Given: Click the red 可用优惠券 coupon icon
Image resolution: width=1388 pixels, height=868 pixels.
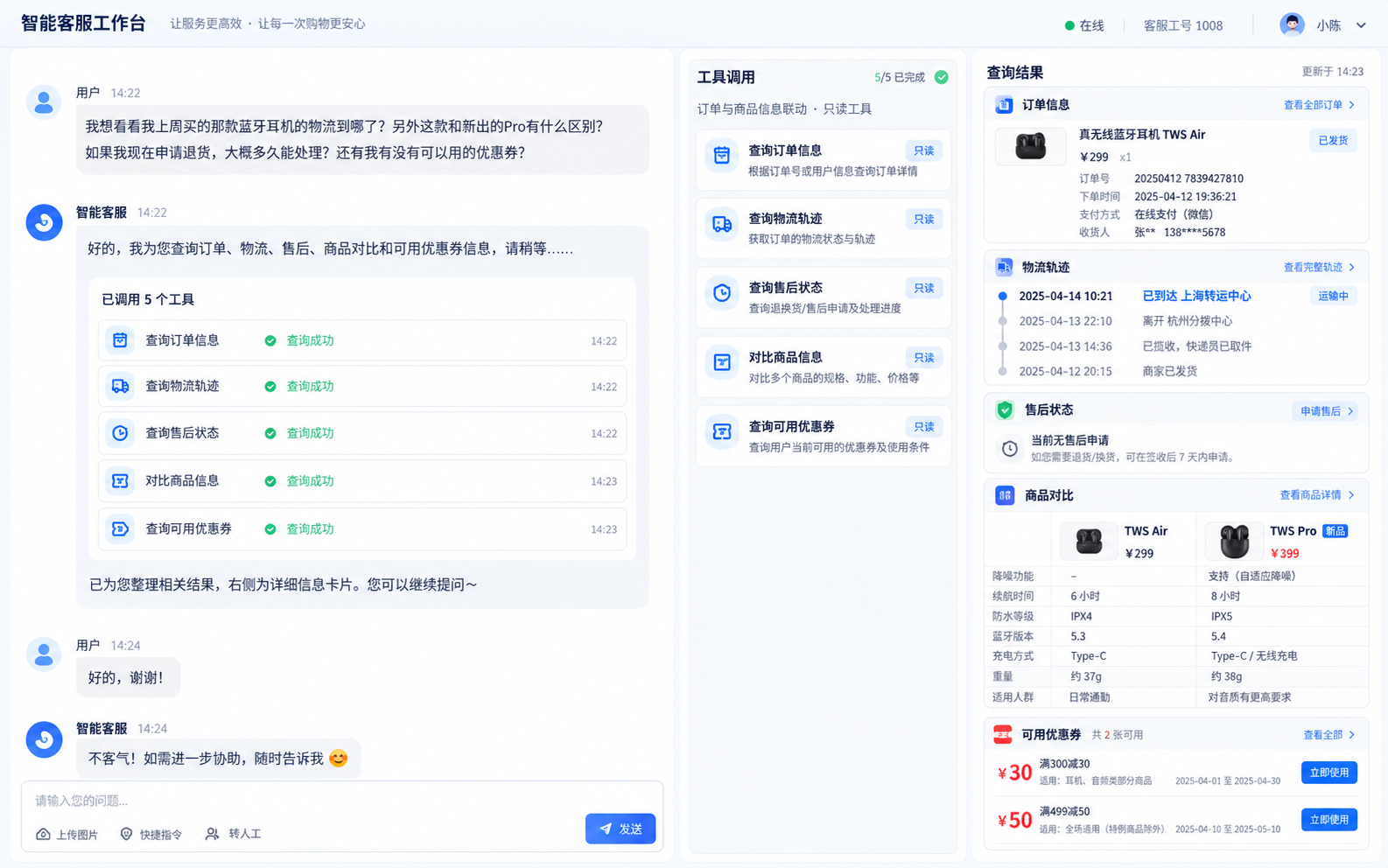Looking at the screenshot, I should tap(1003, 735).
